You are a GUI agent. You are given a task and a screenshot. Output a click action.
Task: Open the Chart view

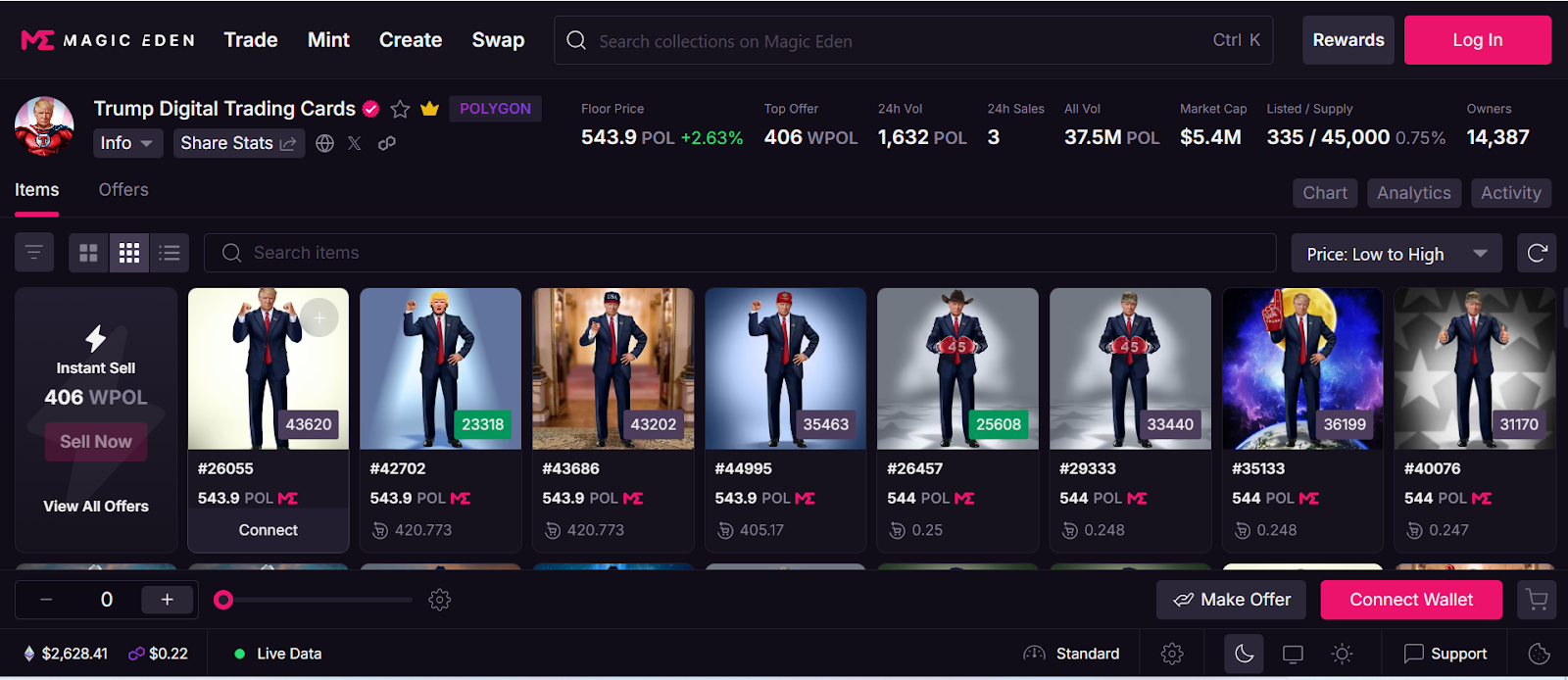pyautogui.click(x=1325, y=193)
